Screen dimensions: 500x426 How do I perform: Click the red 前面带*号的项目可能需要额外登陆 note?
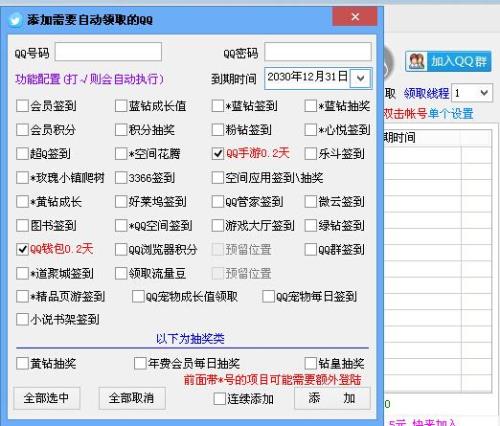[273, 380]
